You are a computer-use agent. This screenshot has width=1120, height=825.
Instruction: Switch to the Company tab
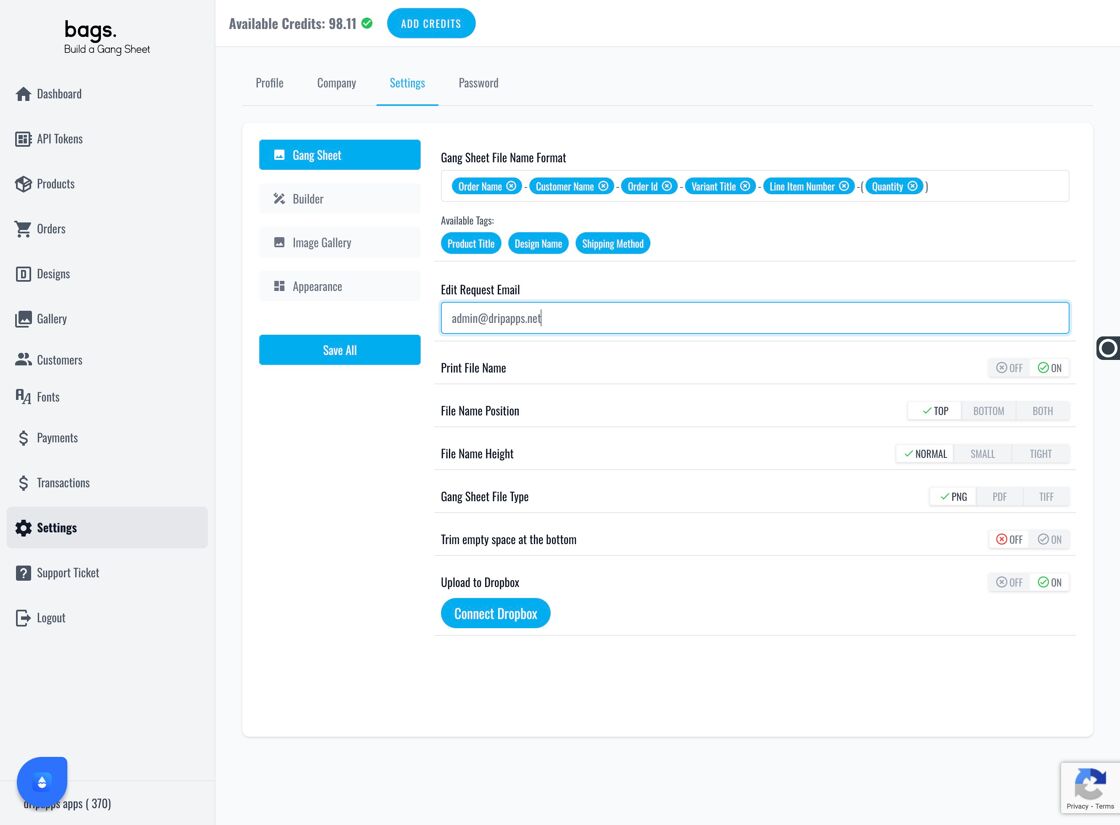pyautogui.click(x=336, y=83)
